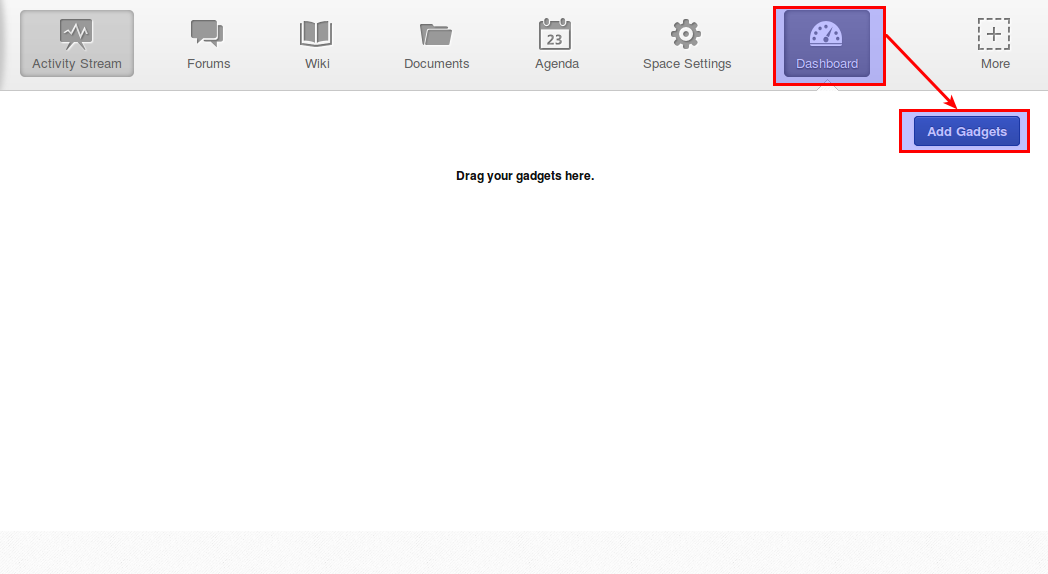Viewport: 1048px width, 574px height.
Task: Select the Documents text label
Action: (436, 63)
